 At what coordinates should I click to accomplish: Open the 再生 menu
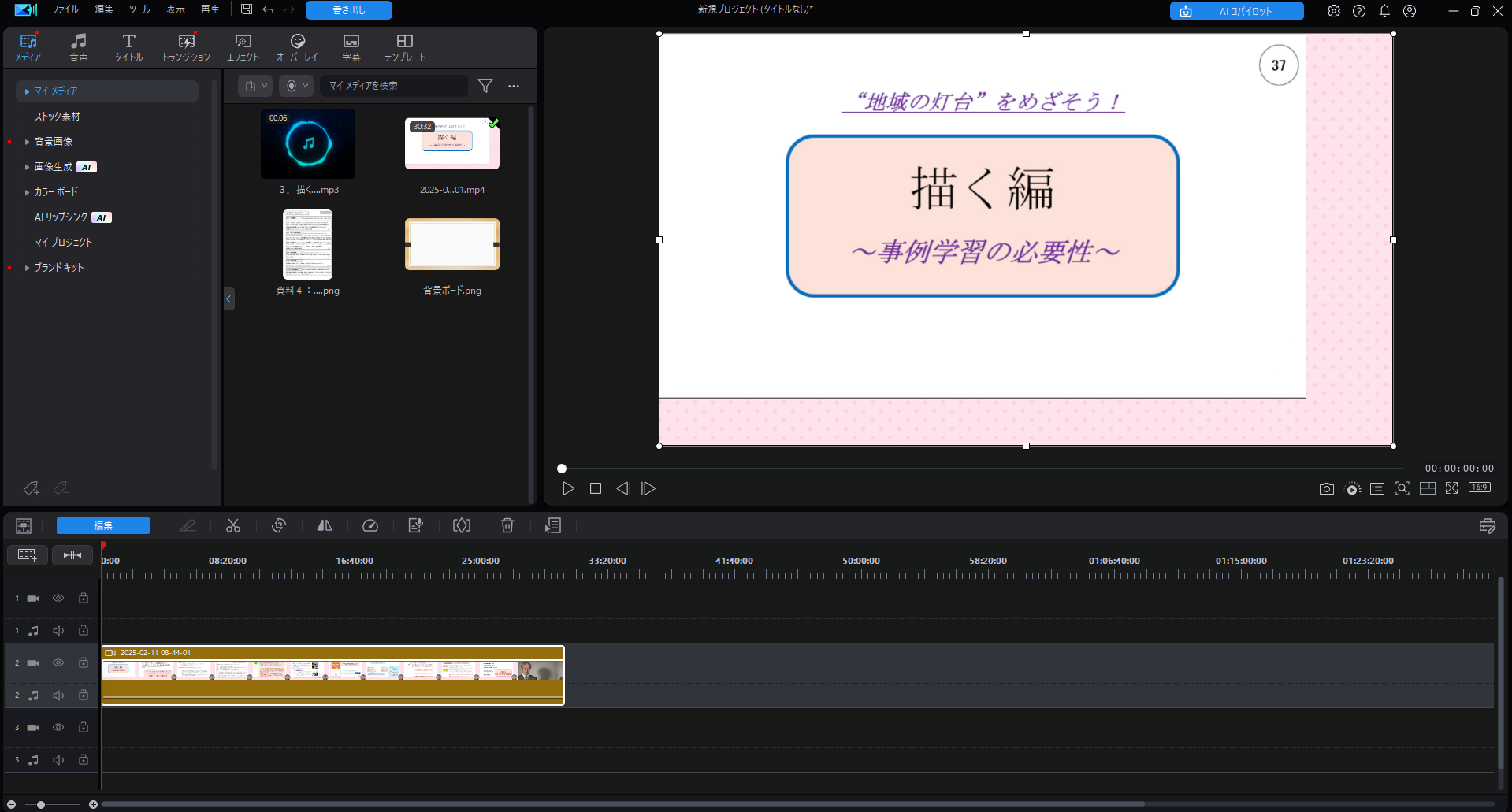[210, 9]
